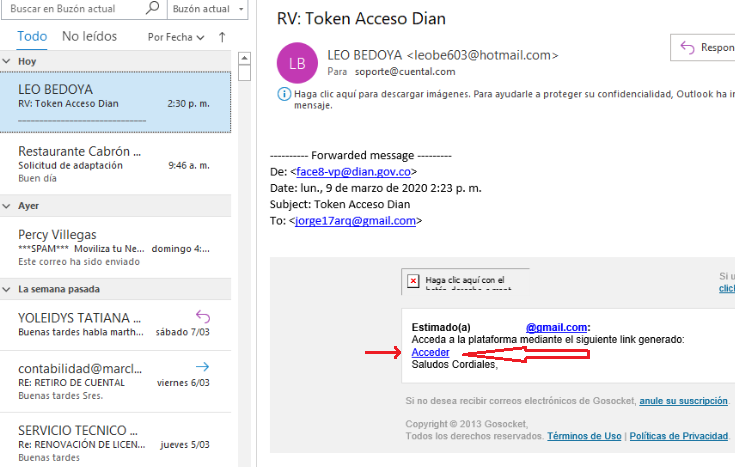Switch to the No leídos tab
This screenshot has width=735, height=467.
click(90, 37)
